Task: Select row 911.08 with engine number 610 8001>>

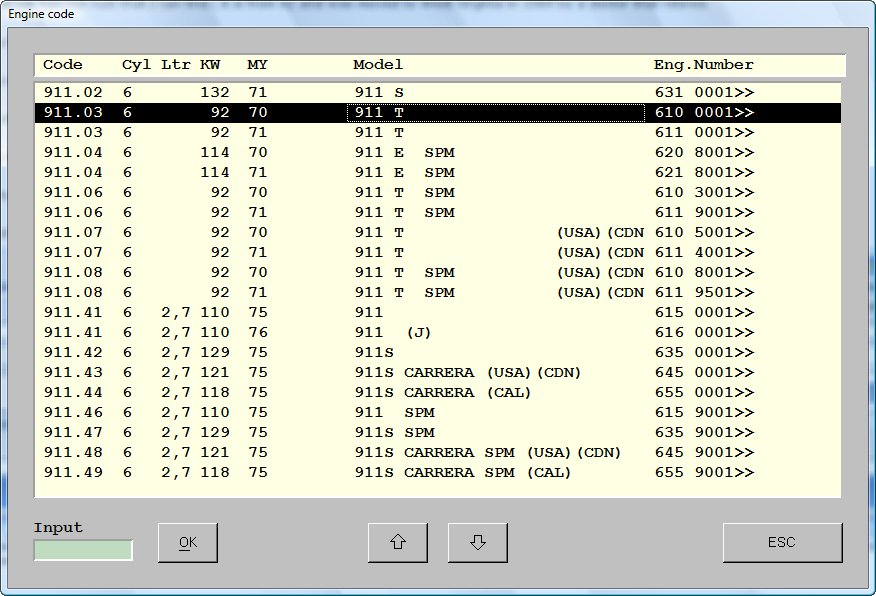Action: point(437,273)
